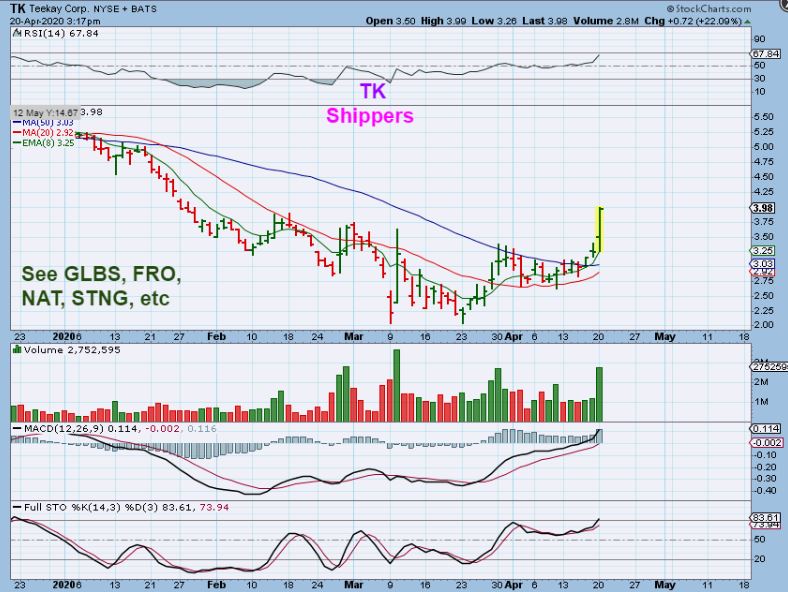Click the TK ticker symbol in header

pyautogui.click(x=18, y=8)
